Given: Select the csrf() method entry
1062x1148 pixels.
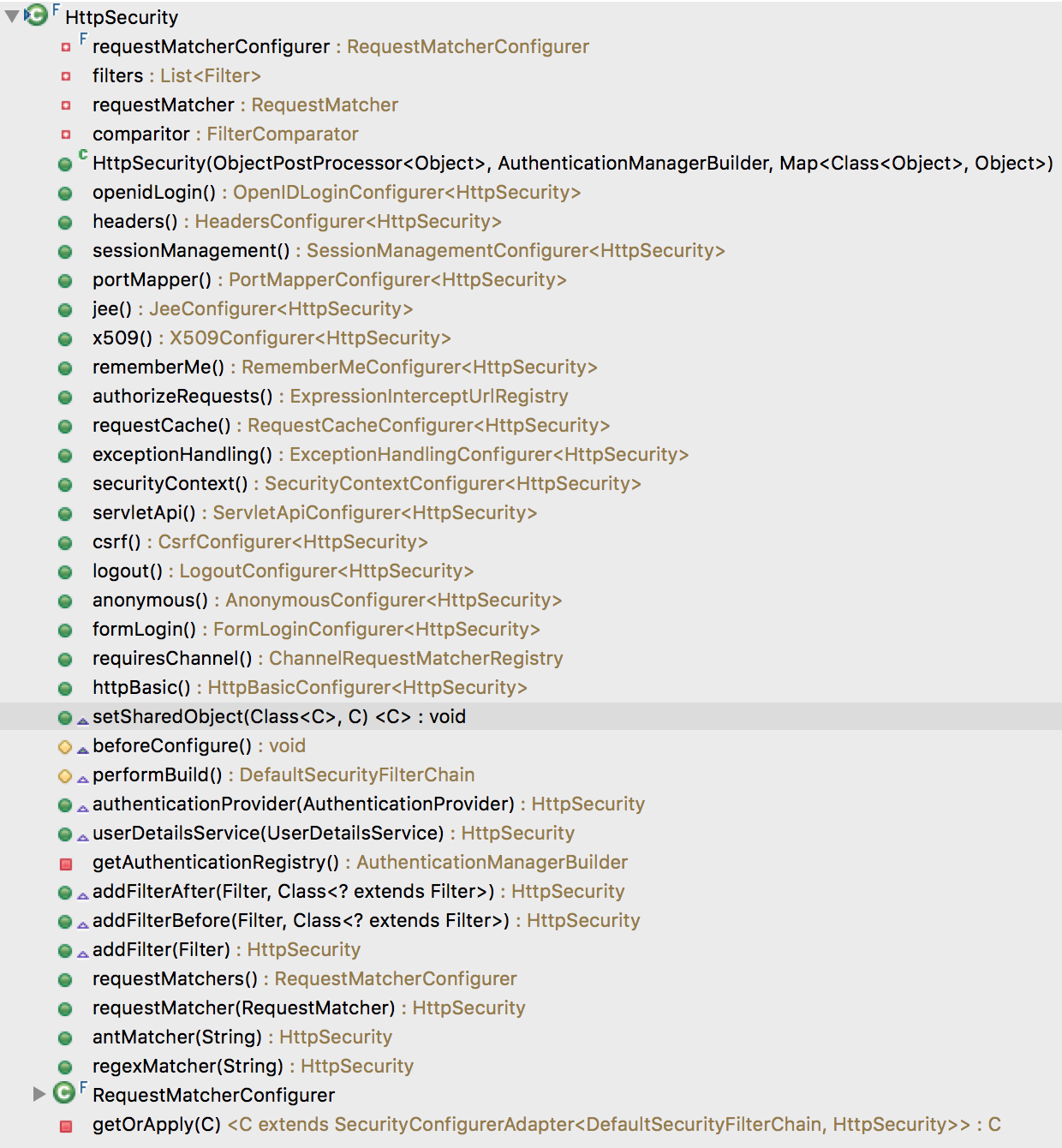Looking at the screenshot, I should [x=154, y=541].
